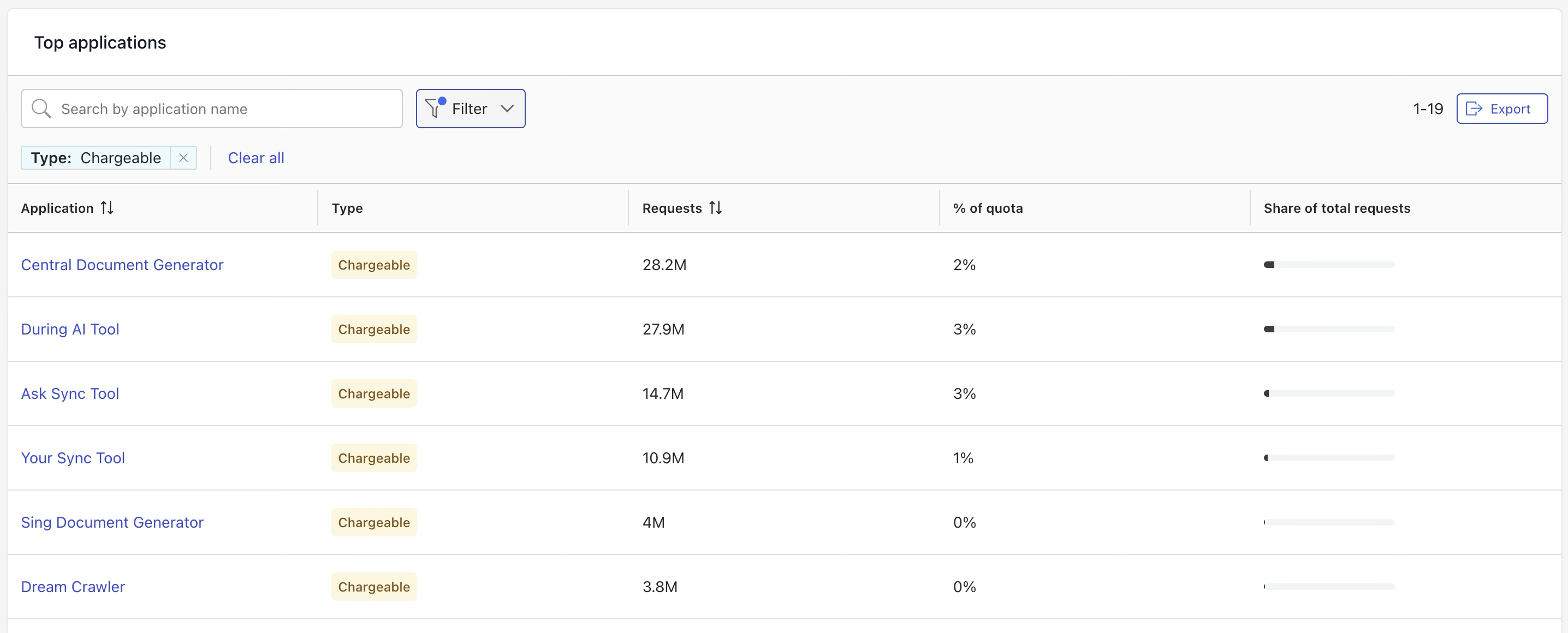Sort by Requests column arrows

(x=715, y=207)
